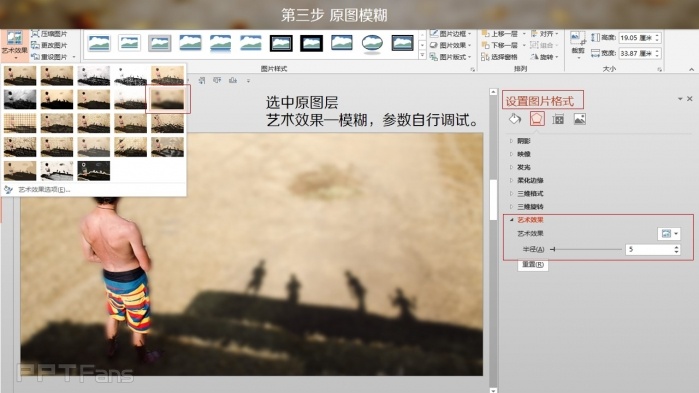The height and width of the screenshot is (393, 699).
Task: Click the 半径(A) radius slider
Action: pyautogui.click(x=585, y=250)
